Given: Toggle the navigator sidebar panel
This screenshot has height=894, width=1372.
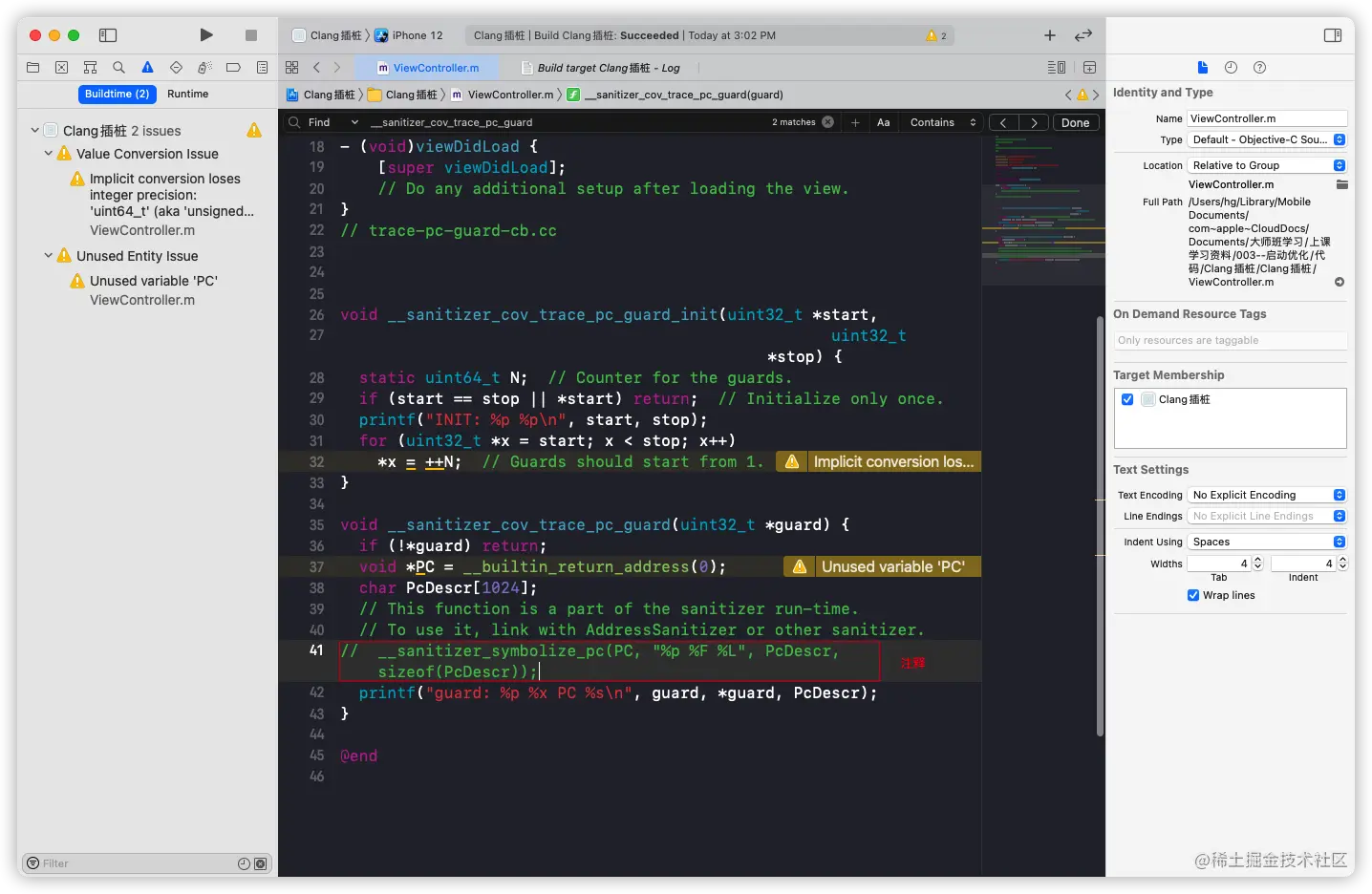Looking at the screenshot, I should point(108,35).
